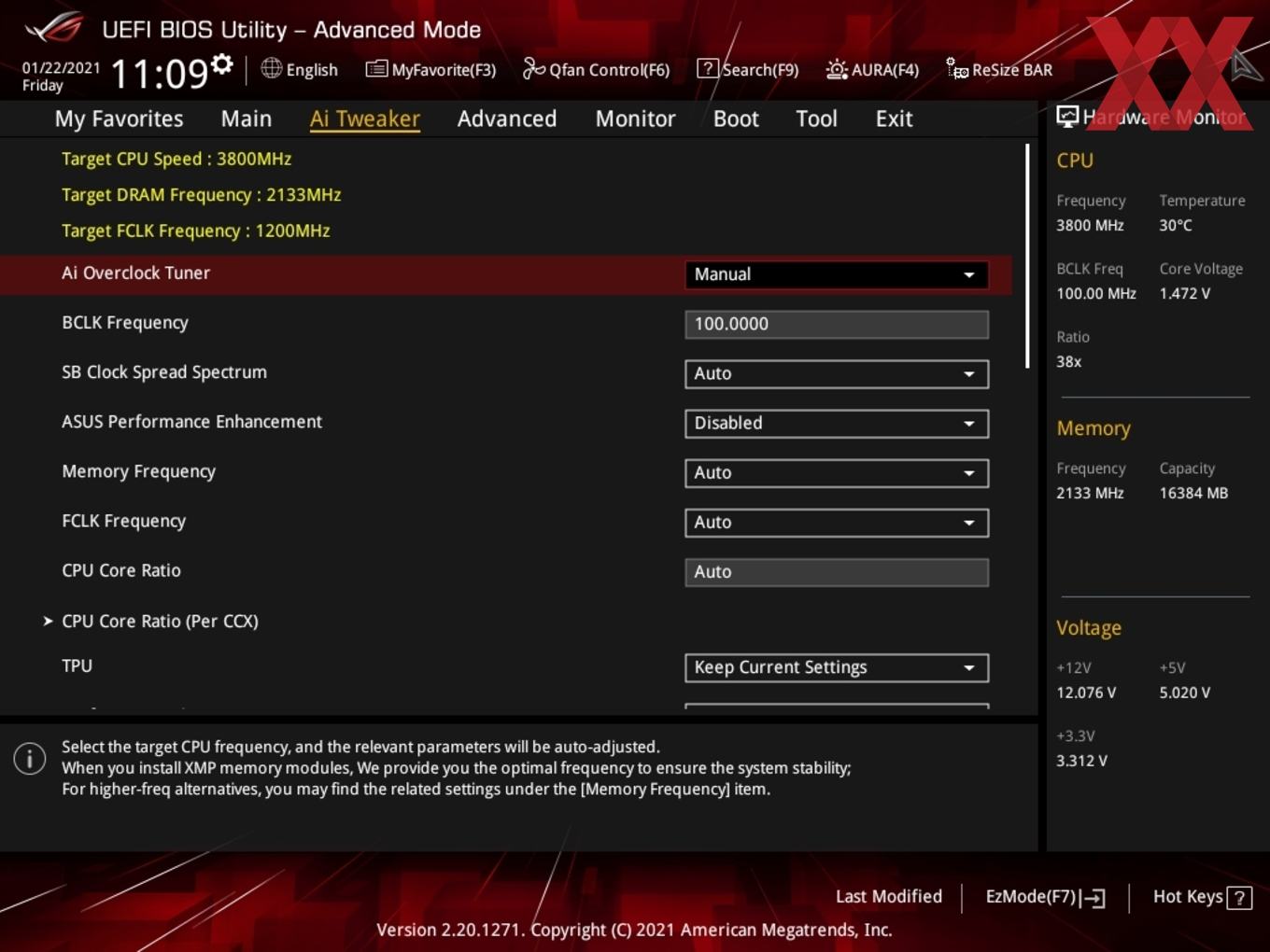Click the CPU Temperature 30°C value
Viewport: 1270px width, 952px height.
1175,225
